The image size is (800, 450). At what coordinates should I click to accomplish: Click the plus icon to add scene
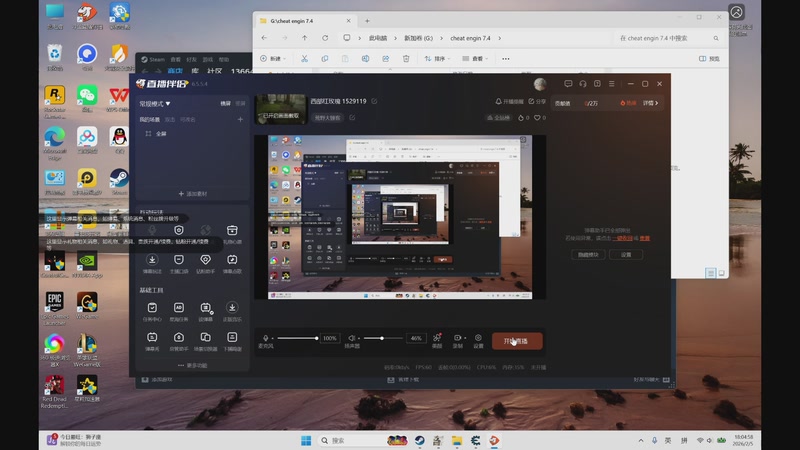tap(240, 119)
